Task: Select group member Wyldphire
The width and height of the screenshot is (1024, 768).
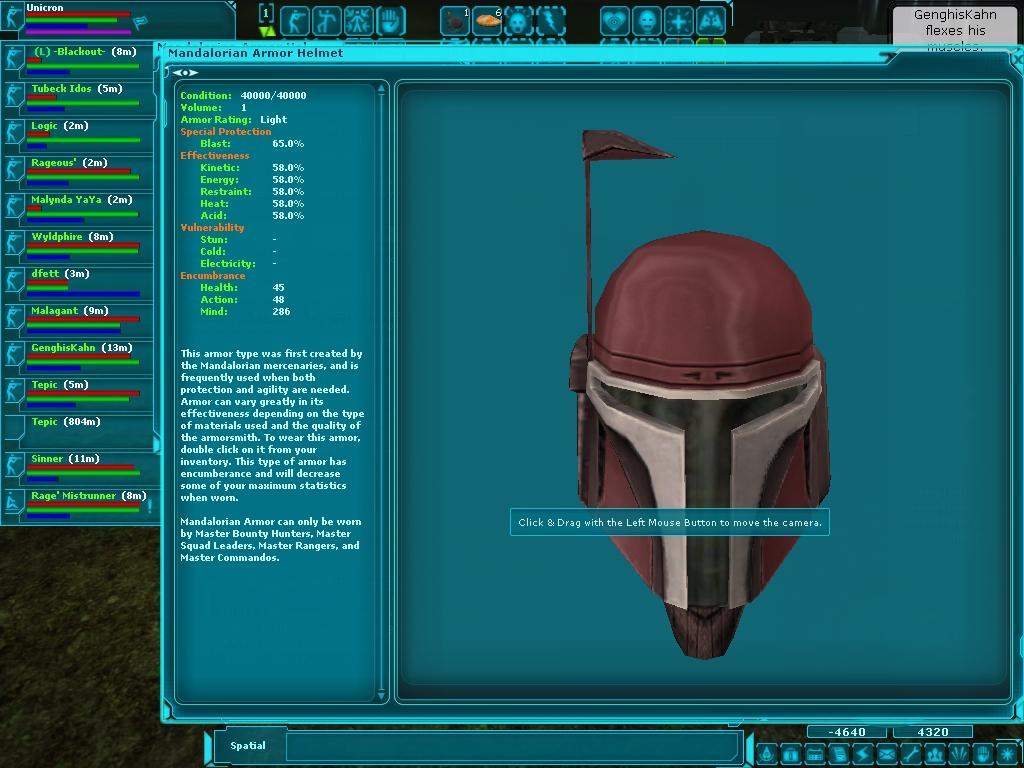Action: 78,246
